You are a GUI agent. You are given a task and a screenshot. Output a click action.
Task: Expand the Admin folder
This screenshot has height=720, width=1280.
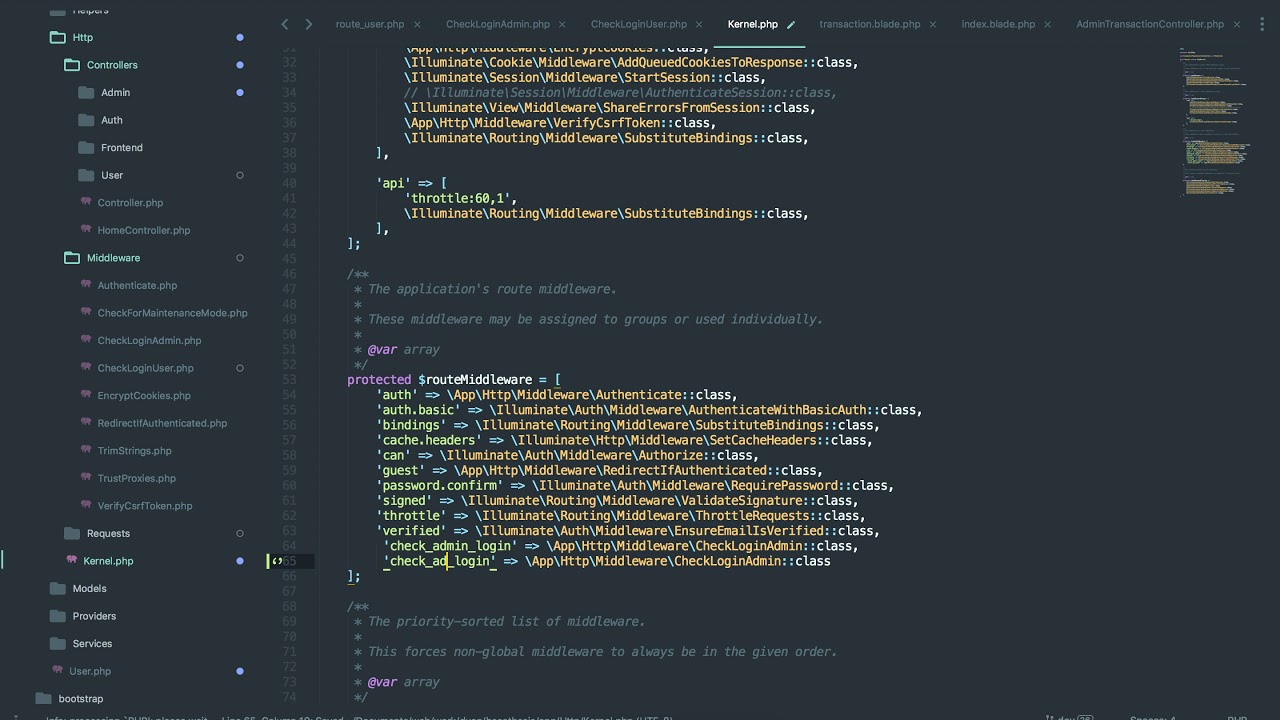tap(105, 92)
